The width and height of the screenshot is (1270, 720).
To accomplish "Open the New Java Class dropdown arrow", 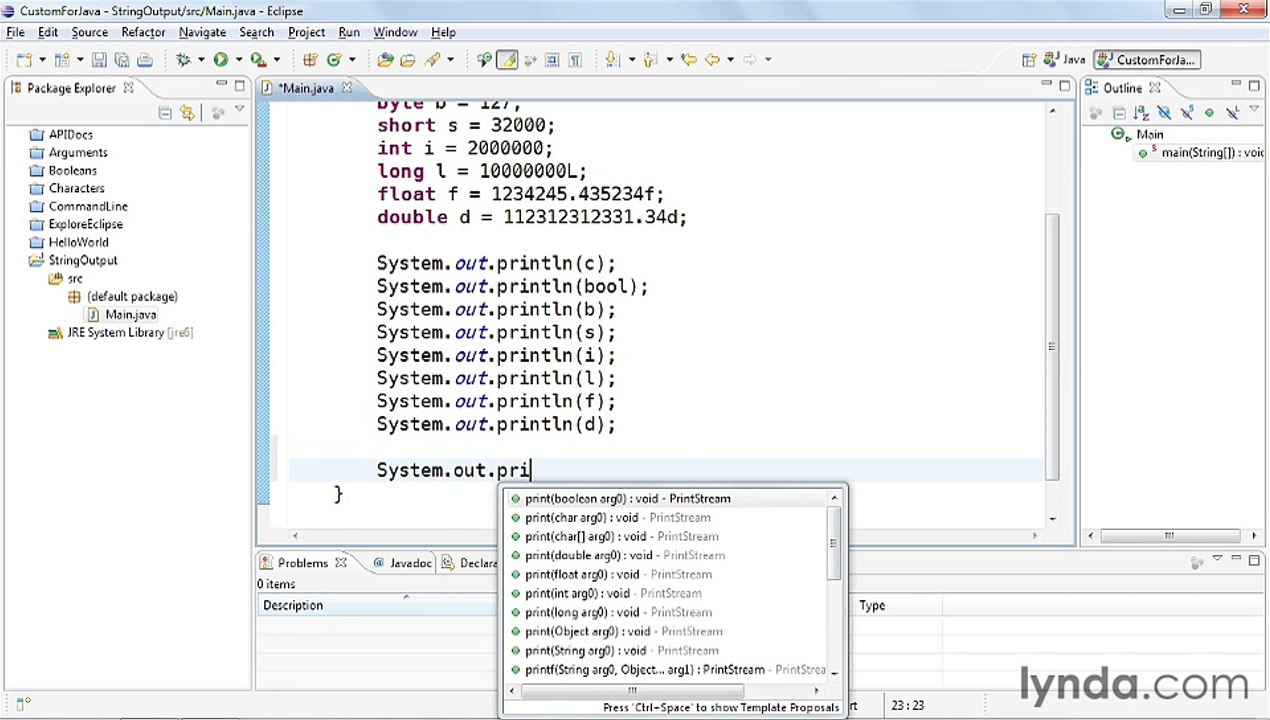I will 352,60.
